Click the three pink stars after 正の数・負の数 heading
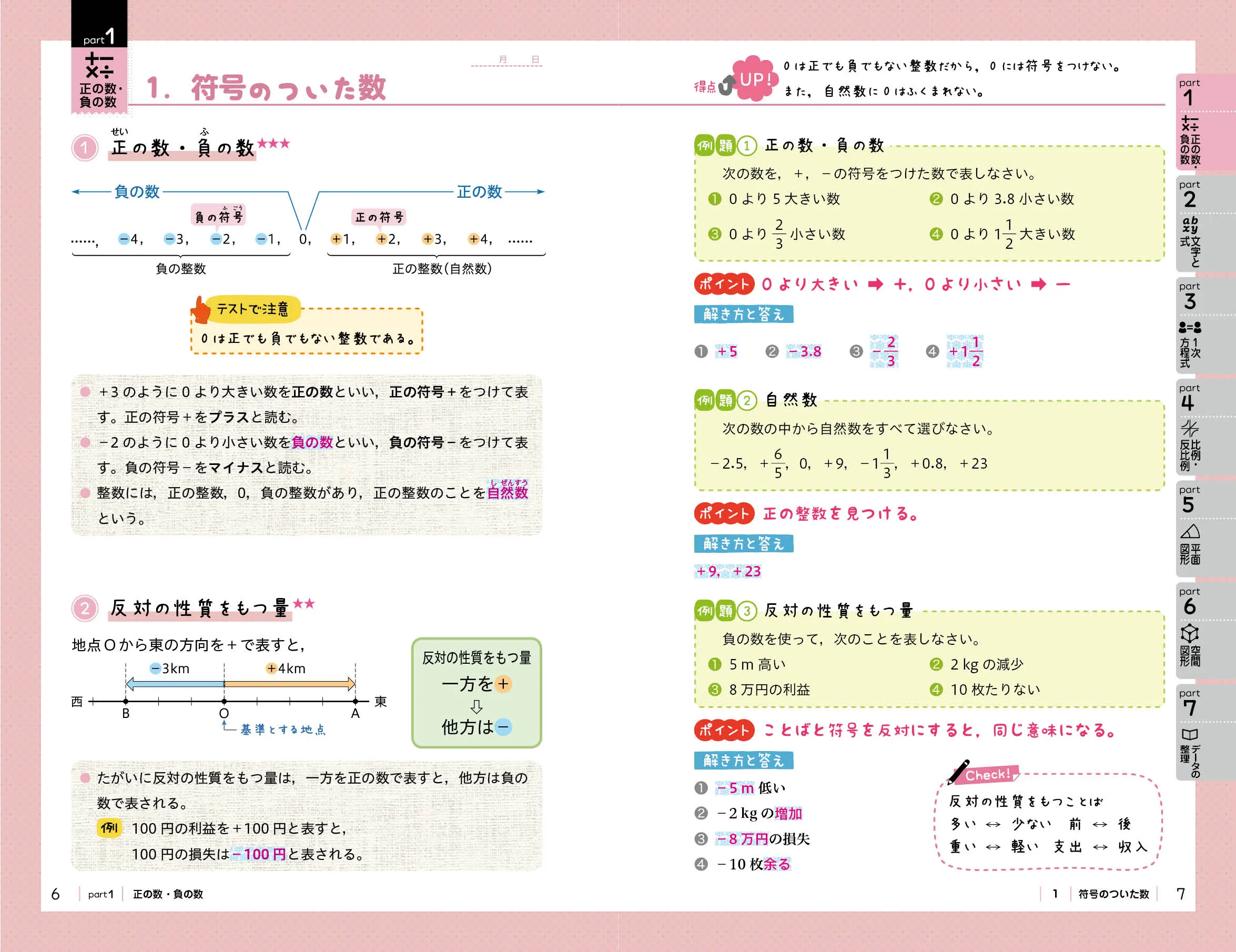The width and height of the screenshot is (1236, 952). click(x=274, y=143)
